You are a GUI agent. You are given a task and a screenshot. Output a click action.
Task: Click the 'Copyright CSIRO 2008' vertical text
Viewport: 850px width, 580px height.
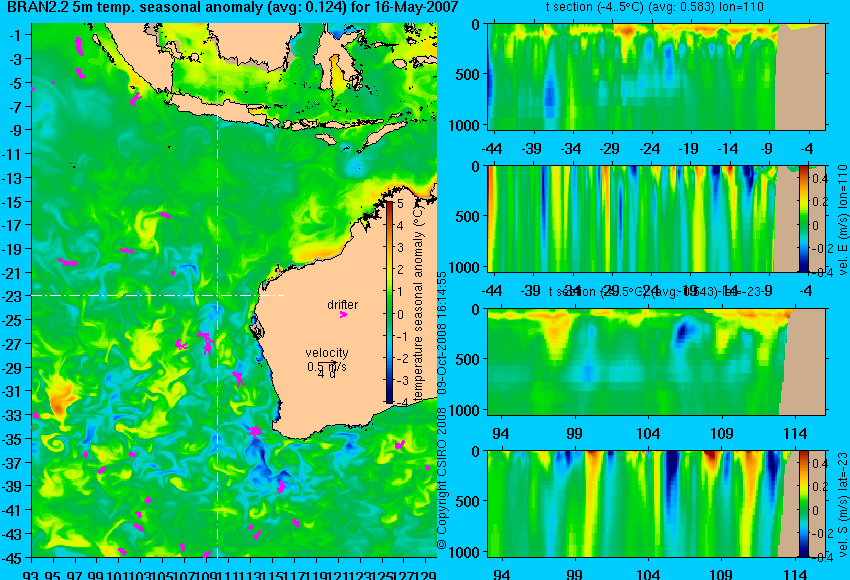coord(442,478)
